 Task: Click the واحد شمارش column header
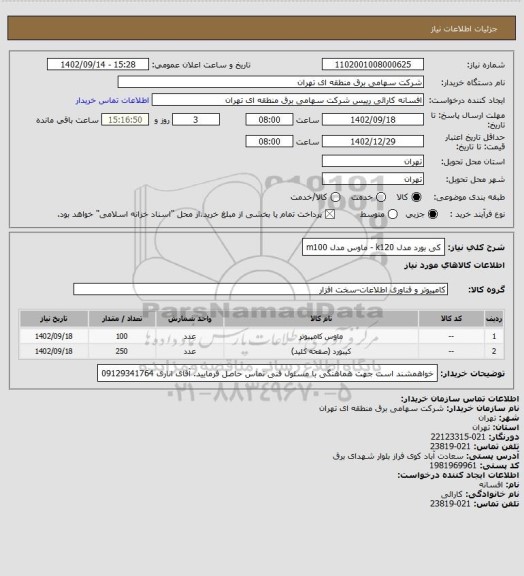coord(190,318)
